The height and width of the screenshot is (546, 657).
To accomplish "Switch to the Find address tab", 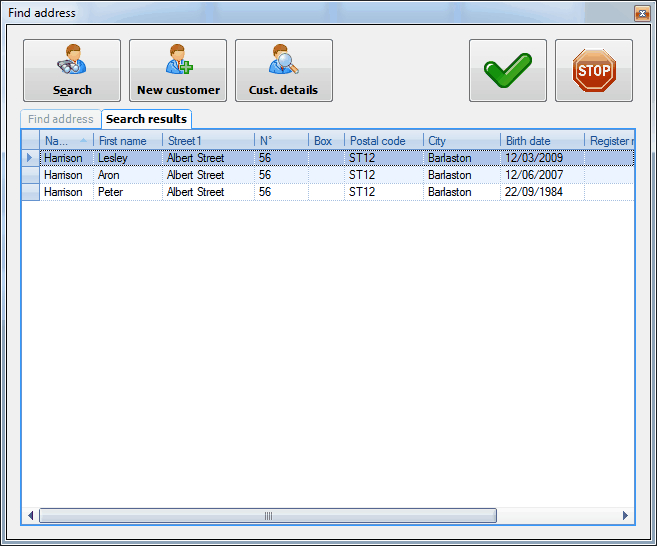I will click(61, 119).
